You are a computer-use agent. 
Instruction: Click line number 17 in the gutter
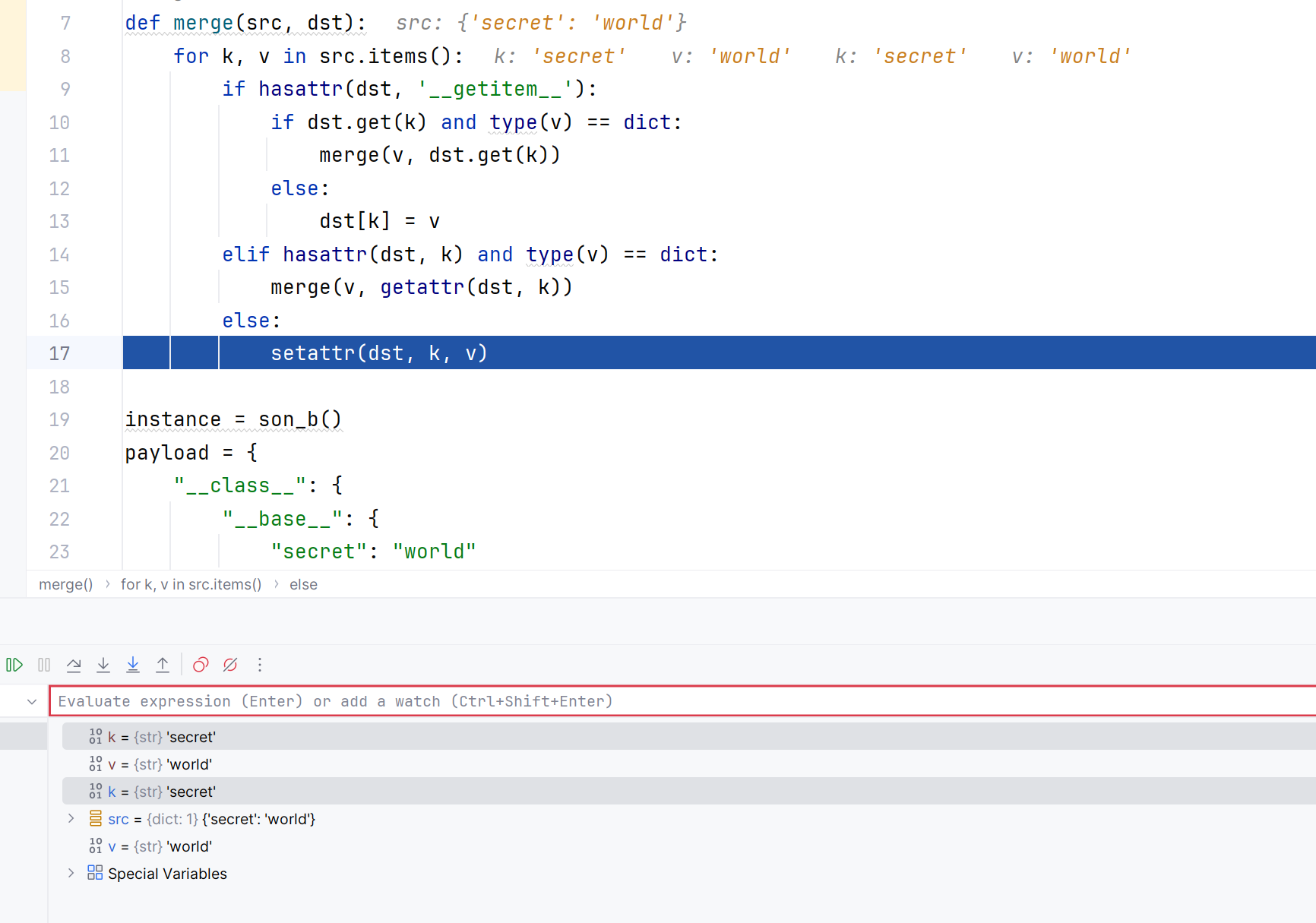tap(59, 353)
